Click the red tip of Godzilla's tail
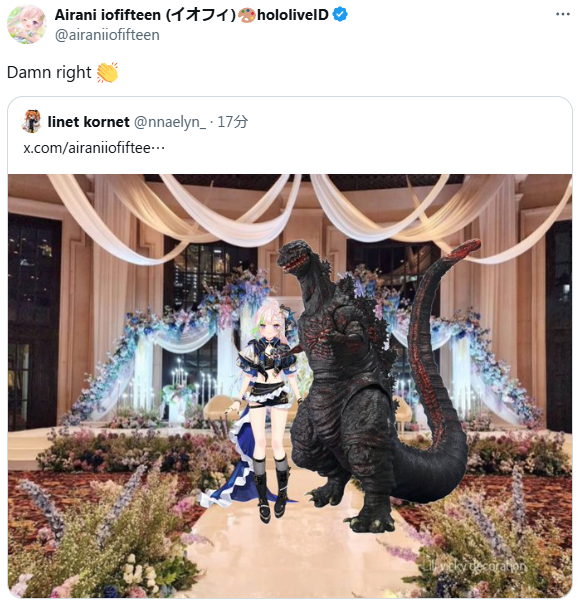This screenshot has height=604, width=579. click(x=464, y=248)
